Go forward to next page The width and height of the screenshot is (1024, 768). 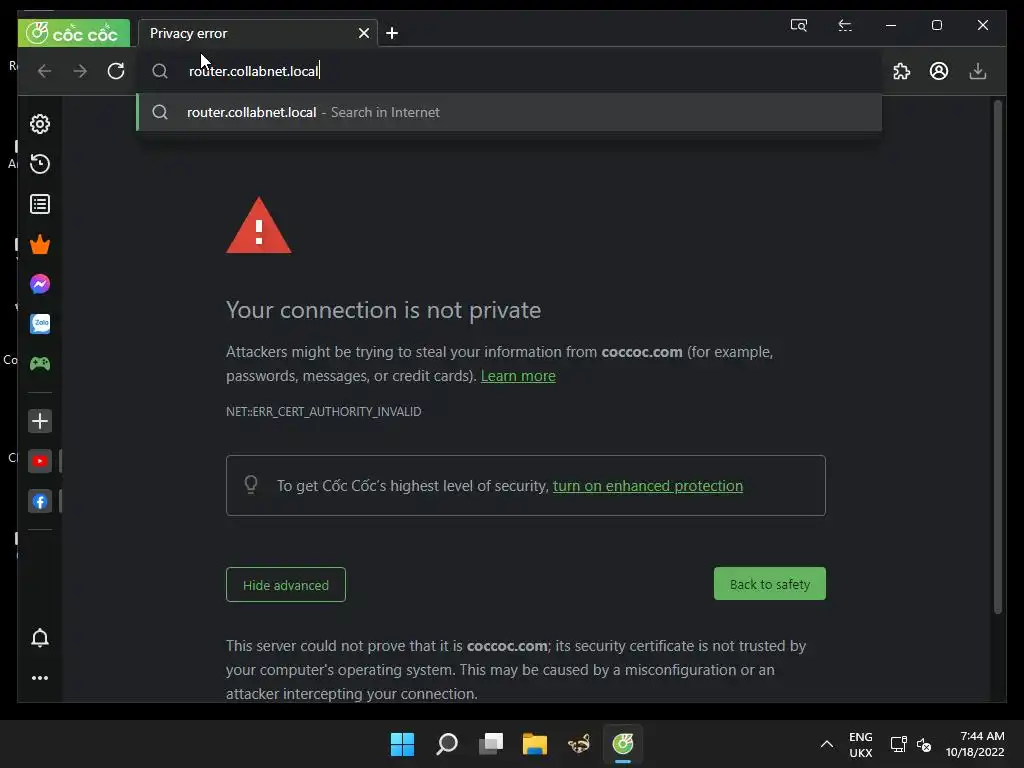click(80, 71)
